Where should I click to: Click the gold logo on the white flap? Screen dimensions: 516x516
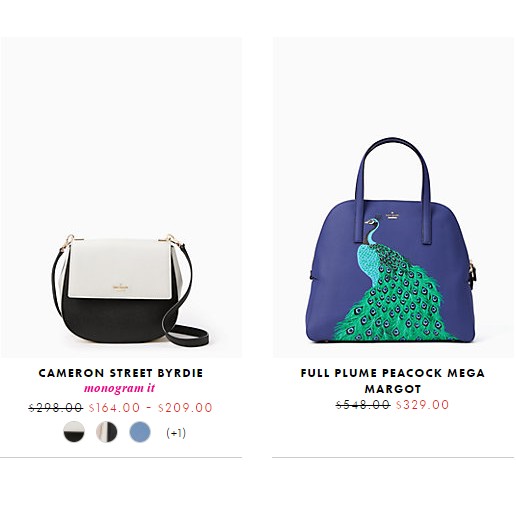coord(120,288)
